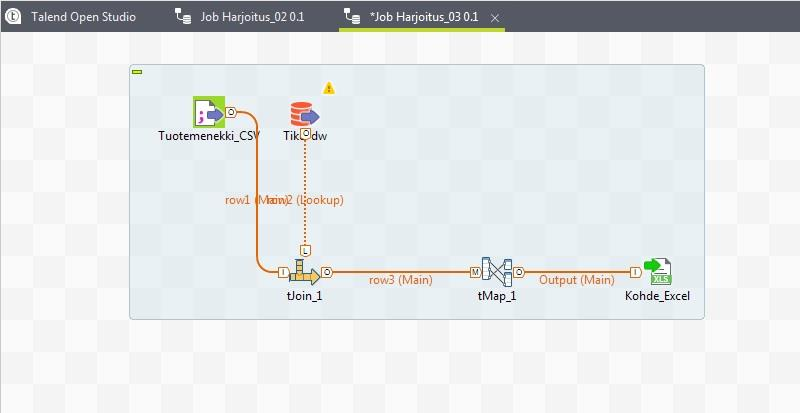Click the job icon on Harjoitus_02 tab
This screenshot has width=800, height=413.
tap(183, 16)
